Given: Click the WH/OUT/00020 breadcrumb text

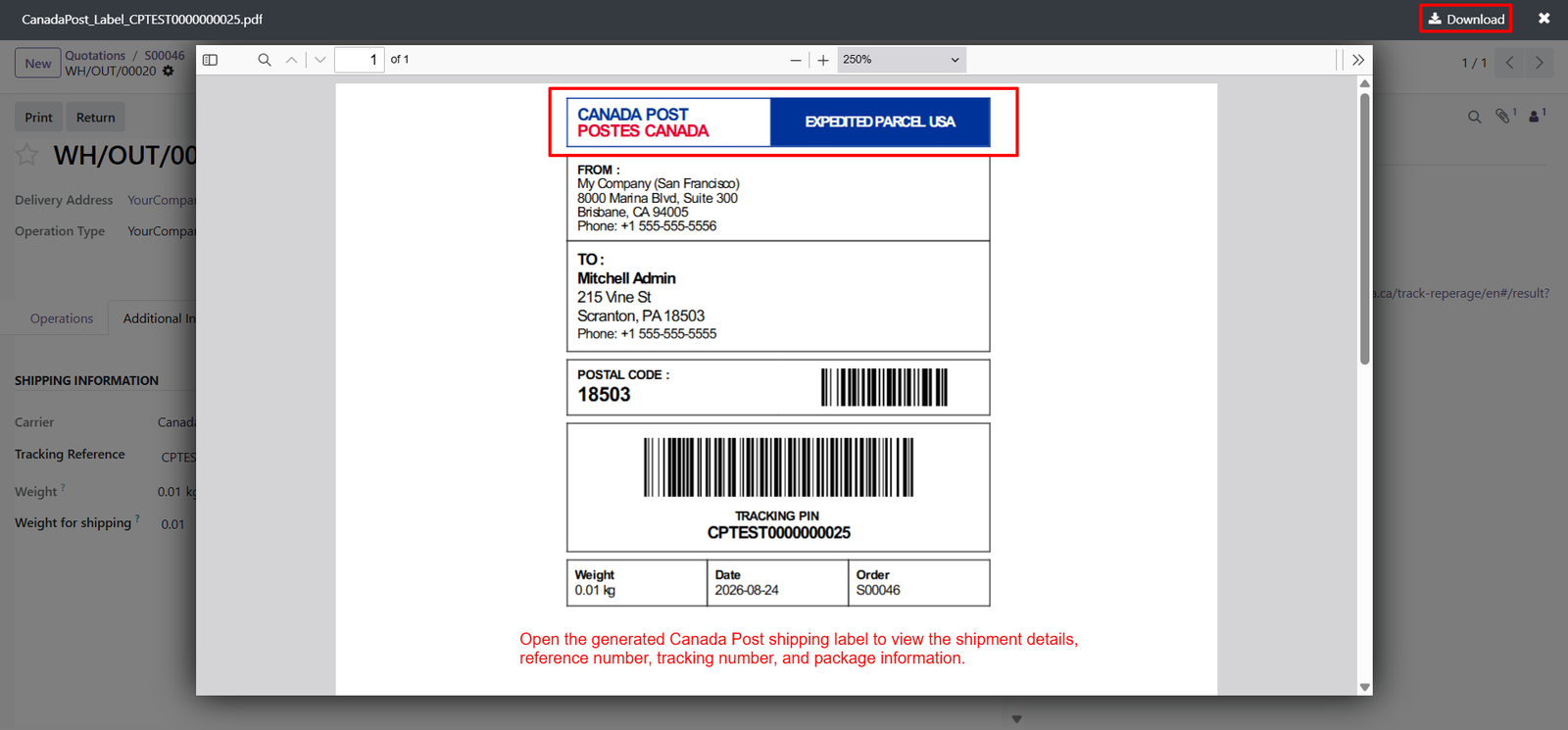Looking at the screenshot, I should [111, 72].
